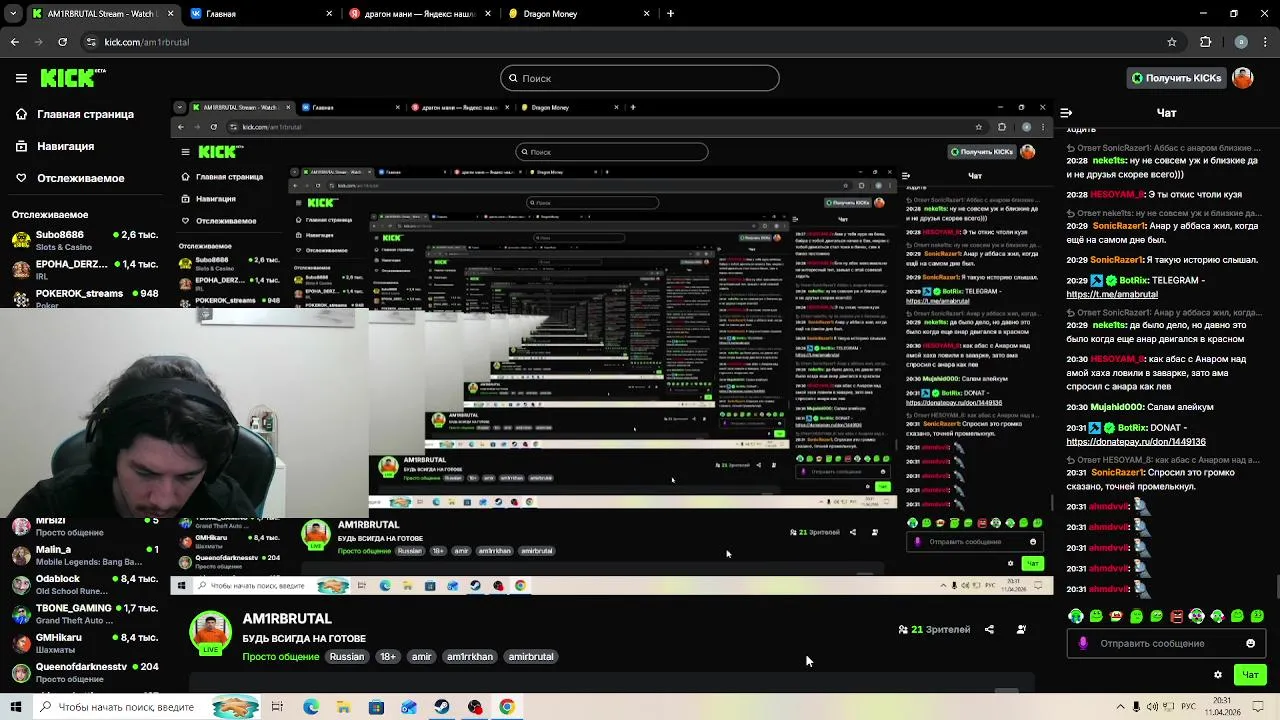
Task: Open the user profile avatar on Kick
Action: click(x=1243, y=78)
